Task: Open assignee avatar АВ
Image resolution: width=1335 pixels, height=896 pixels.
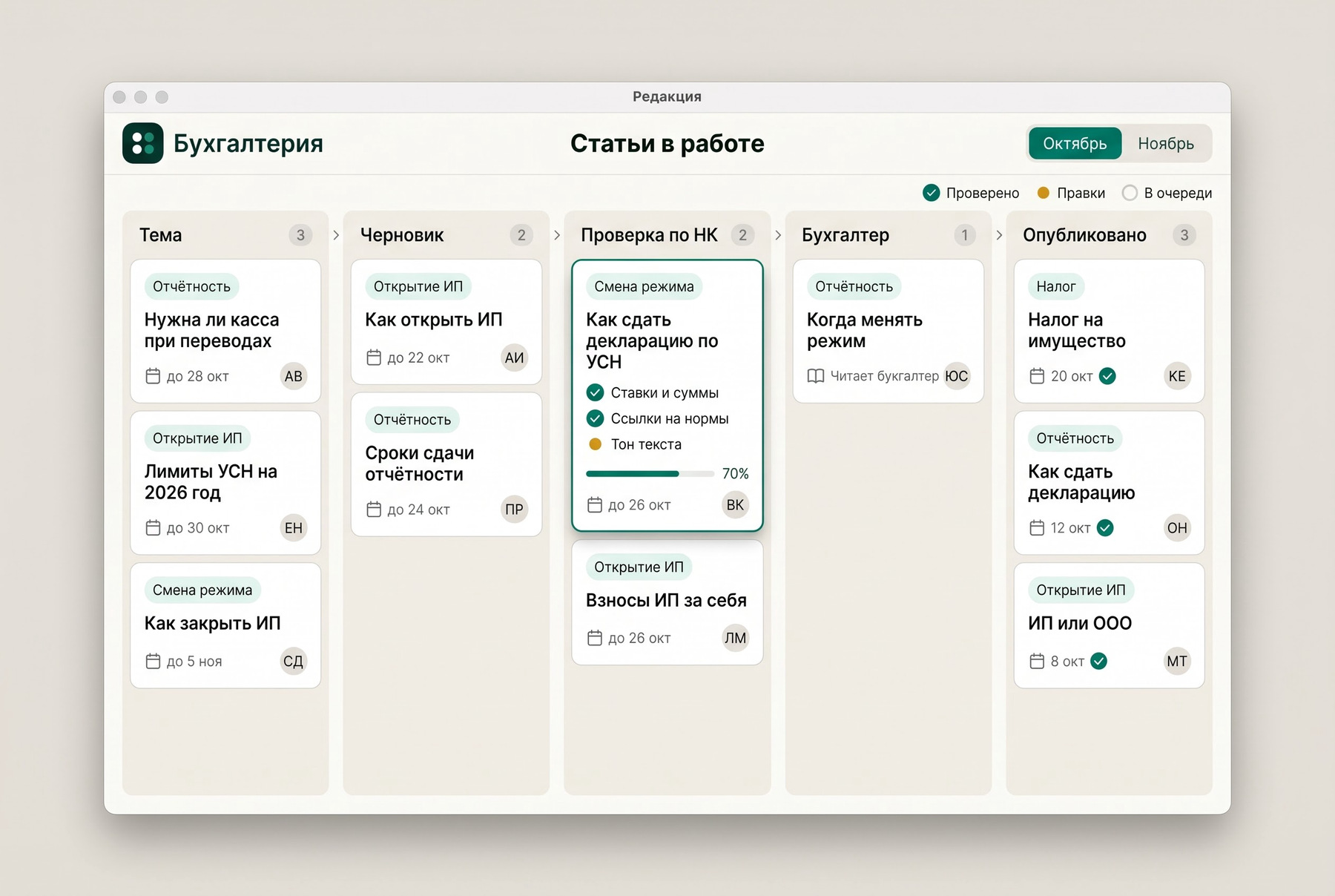Action: pos(294,376)
